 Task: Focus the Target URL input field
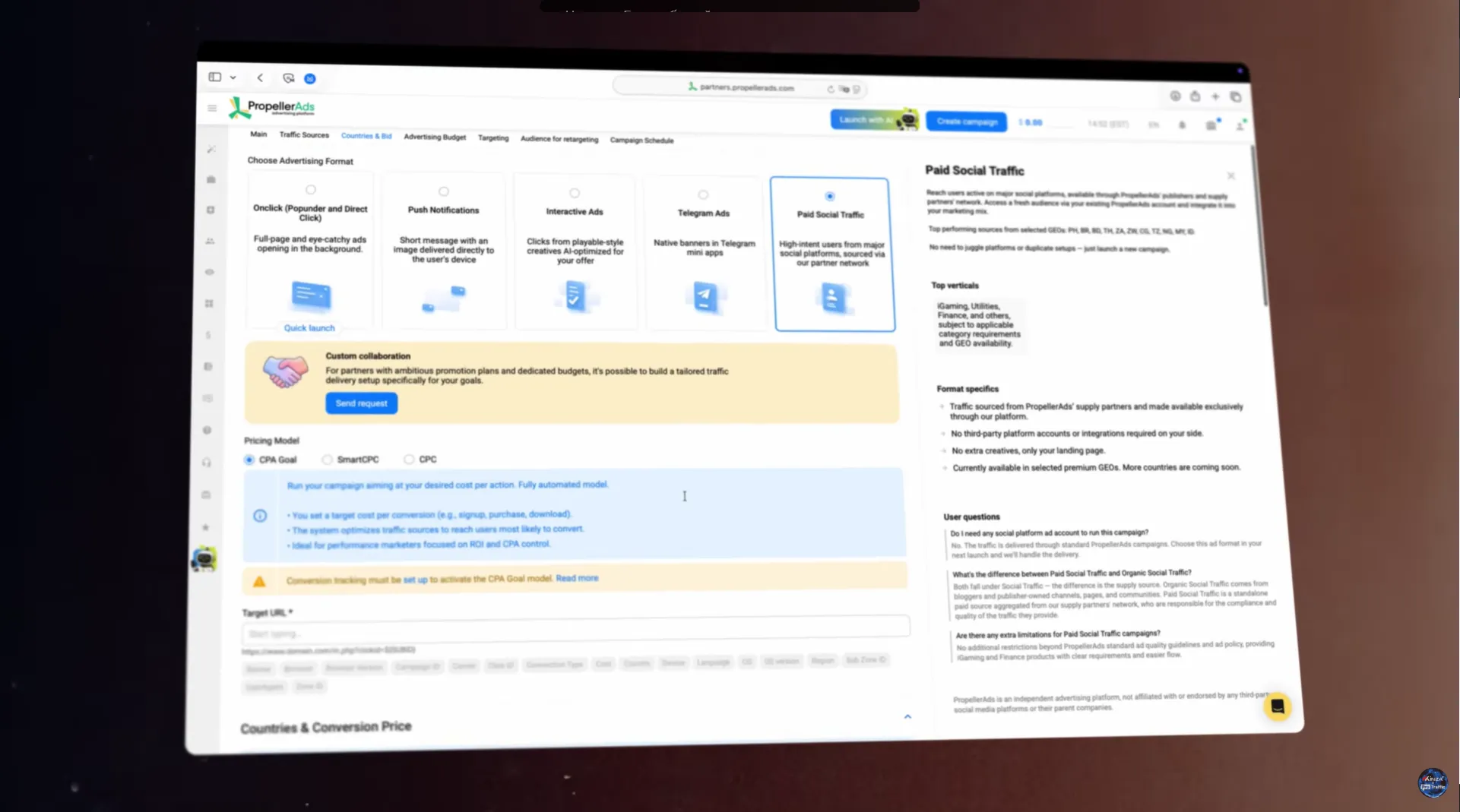(x=575, y=630)
